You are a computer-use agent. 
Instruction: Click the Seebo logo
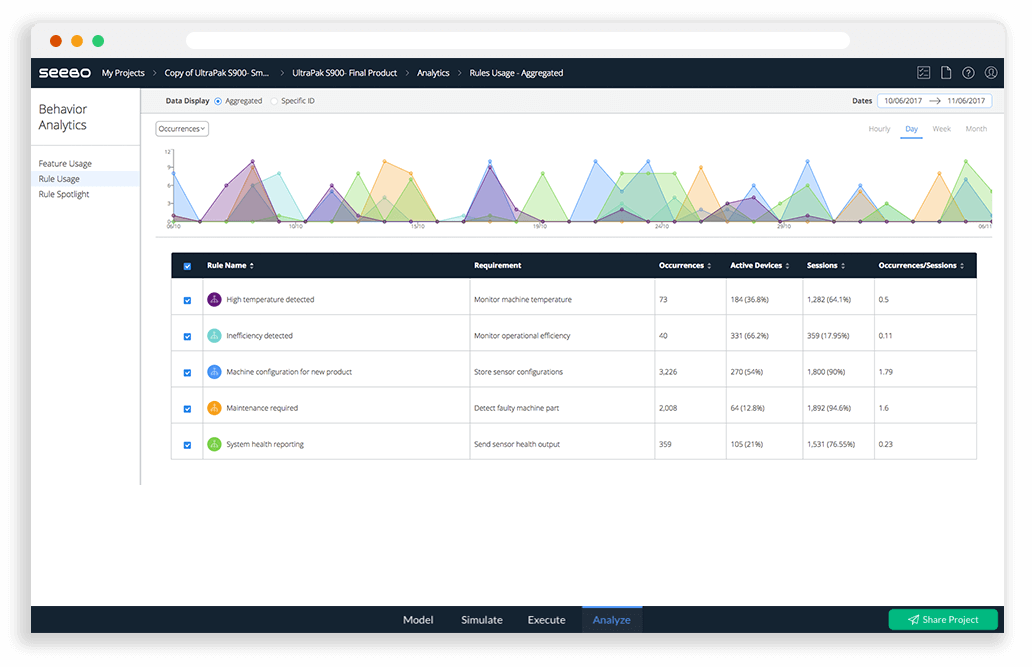click(x=64, y=73)
